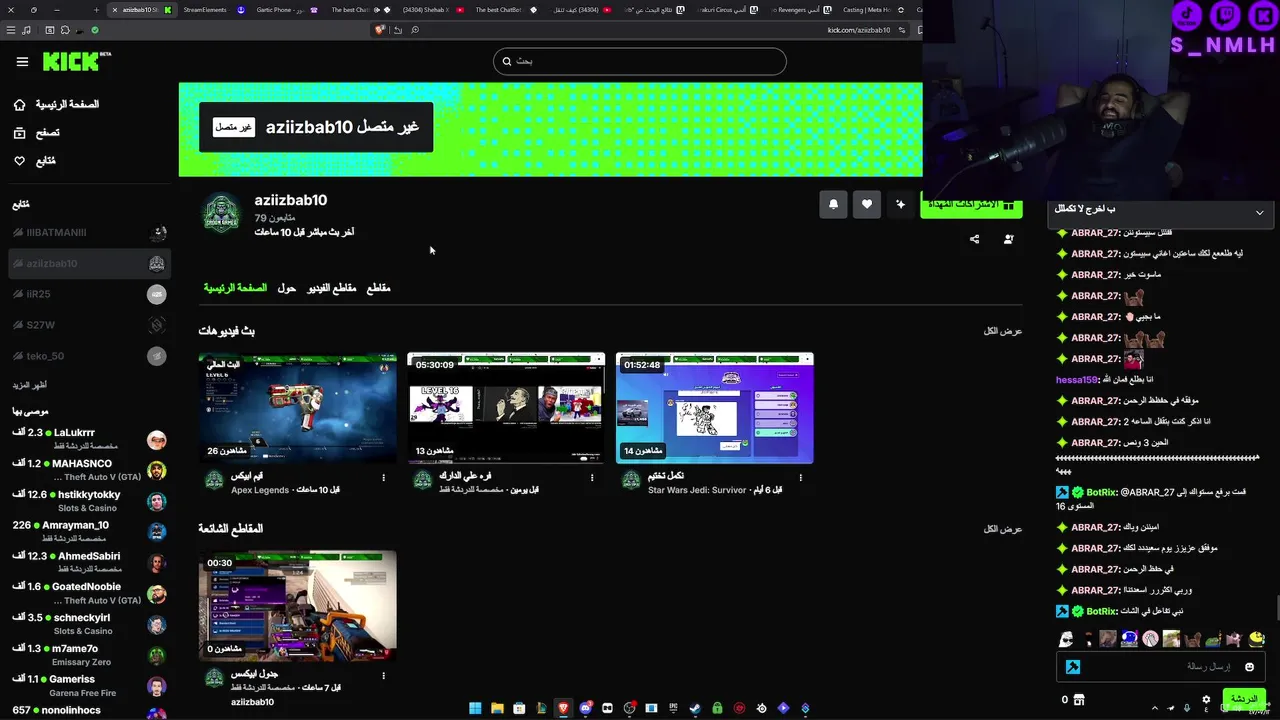The height and width of the screenshot is (720, 1280).
Task: Open recommended channel m7ame7o
Action: pyautogui.click(x=90, y=655)
